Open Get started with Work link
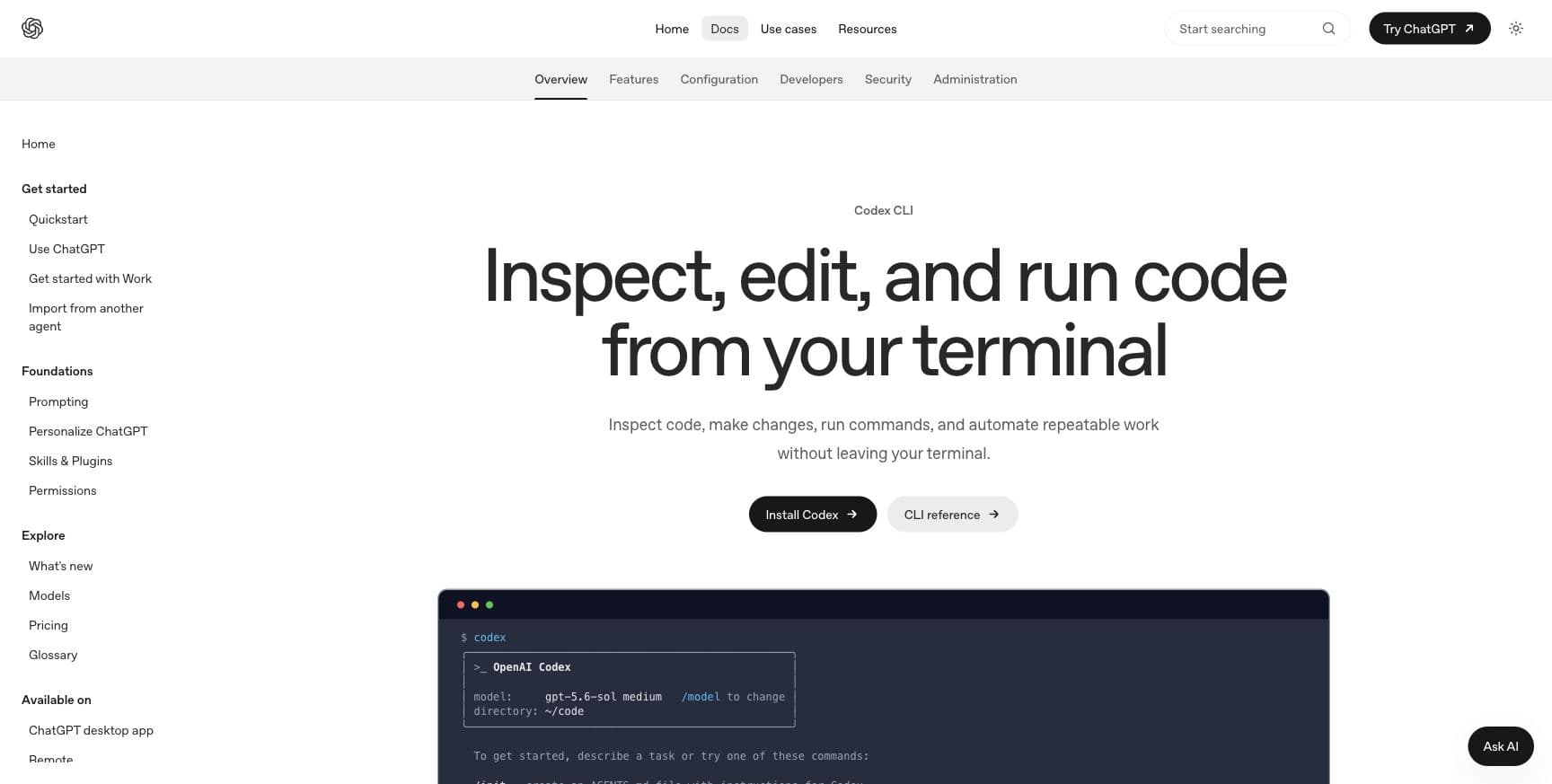Image resolution: width=1552 pixels, height=784 pixels. (90, 278)
